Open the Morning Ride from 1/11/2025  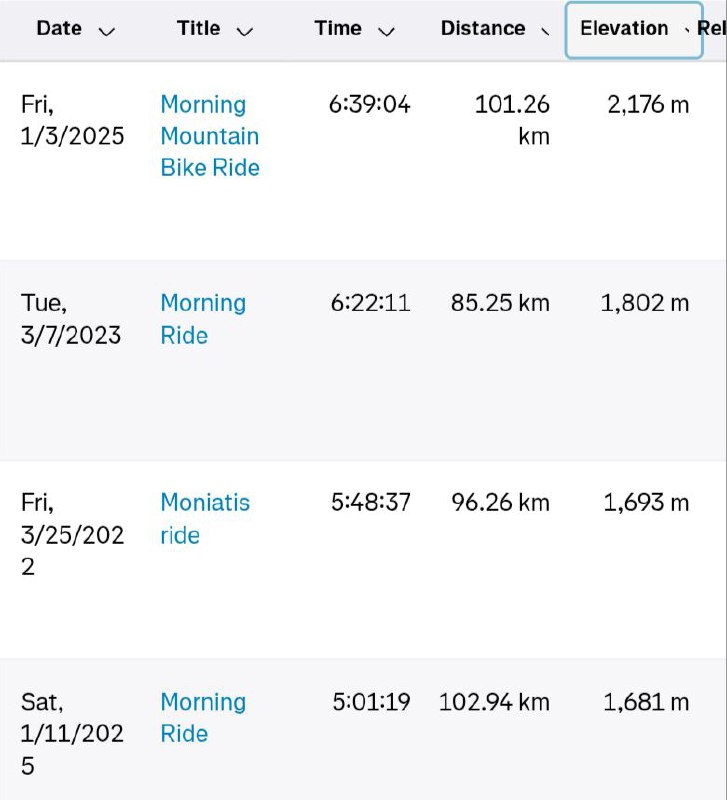point(203,717)
